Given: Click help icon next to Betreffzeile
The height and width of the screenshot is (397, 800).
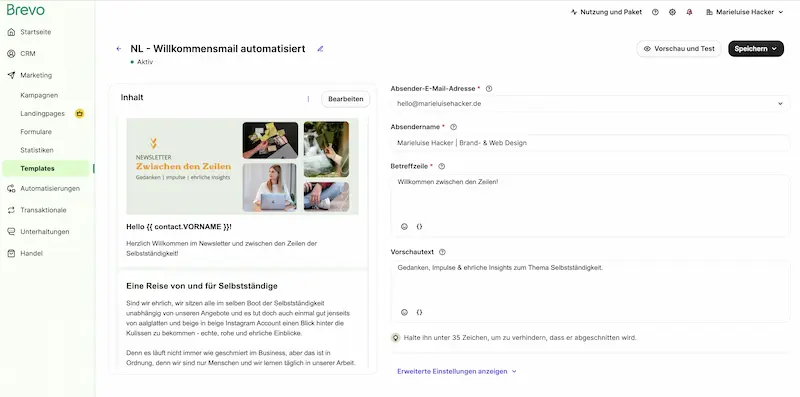Looking at the screenshot, I should click(x=442, y=166).
